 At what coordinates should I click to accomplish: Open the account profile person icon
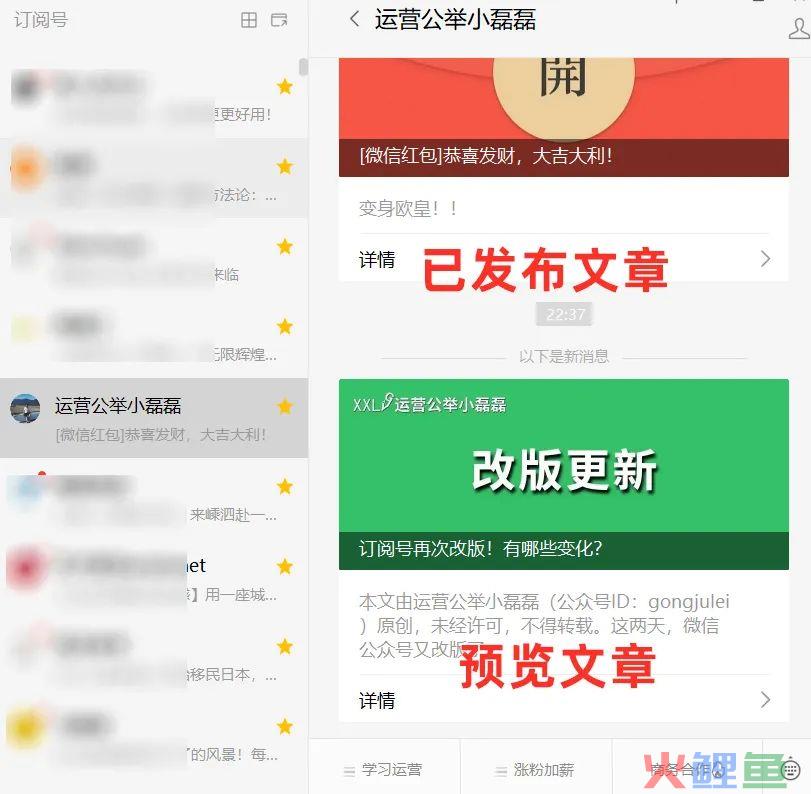point(800,28)
